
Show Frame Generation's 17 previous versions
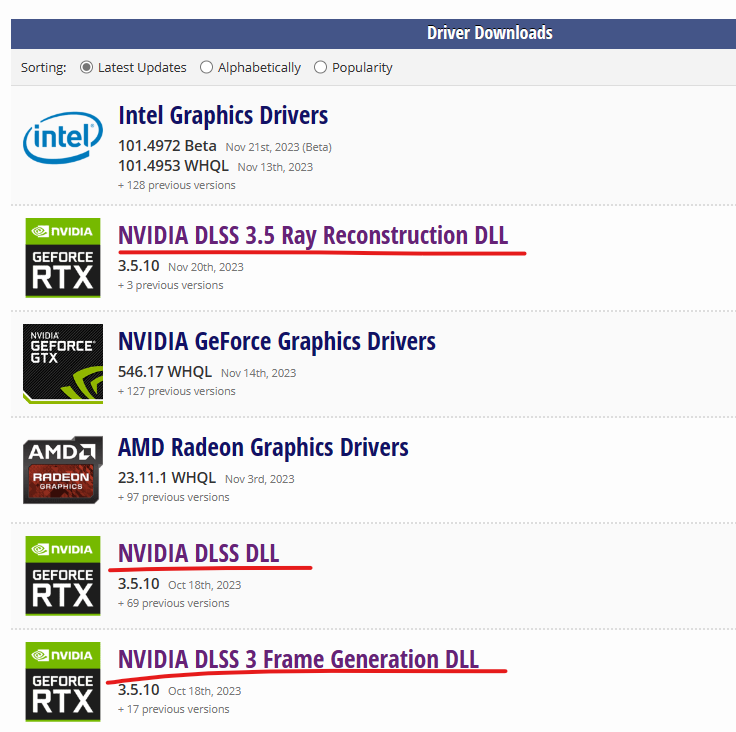coord(174,709)
